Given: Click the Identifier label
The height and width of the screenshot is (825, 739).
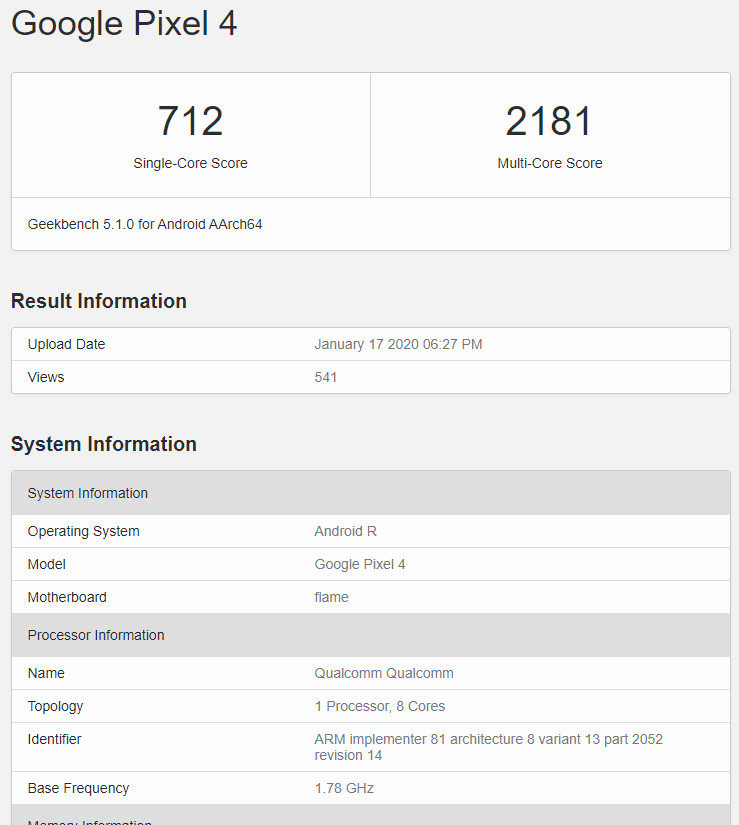Looking at the screenshot, I should 54,739.
